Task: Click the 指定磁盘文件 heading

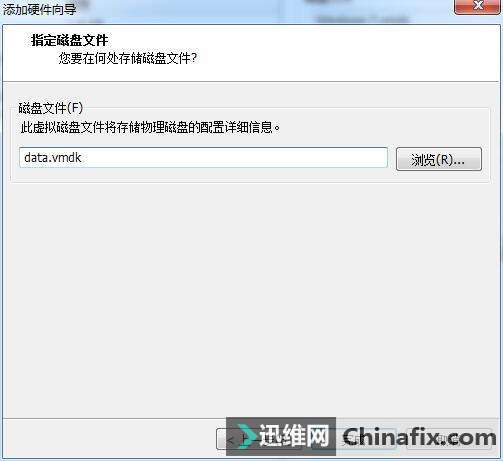Action: 69,40
